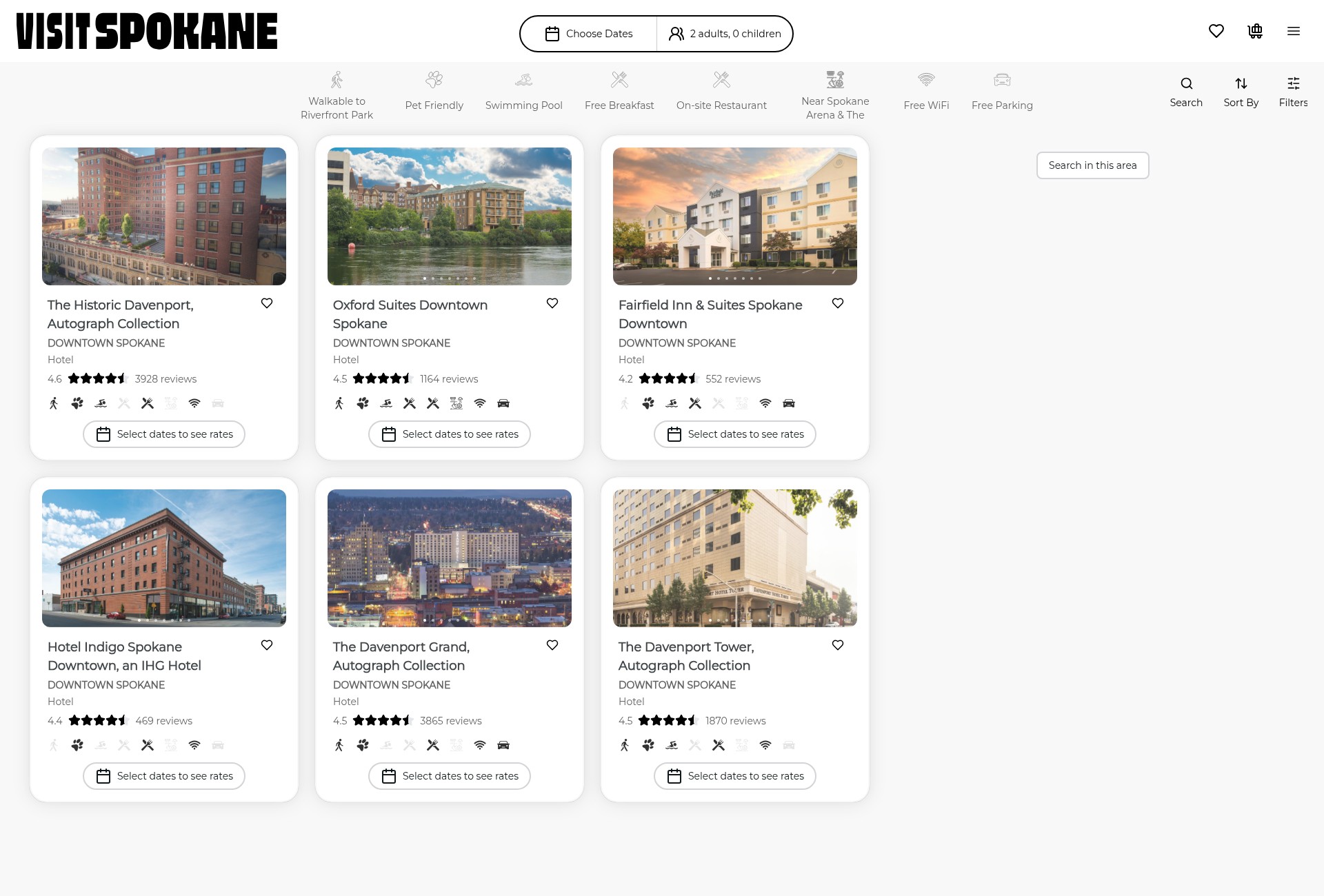This screenshot has height=896, width=1324.
Task: Click the walking icon on Historic Davenport card
Action: click(x=54, y=403)
